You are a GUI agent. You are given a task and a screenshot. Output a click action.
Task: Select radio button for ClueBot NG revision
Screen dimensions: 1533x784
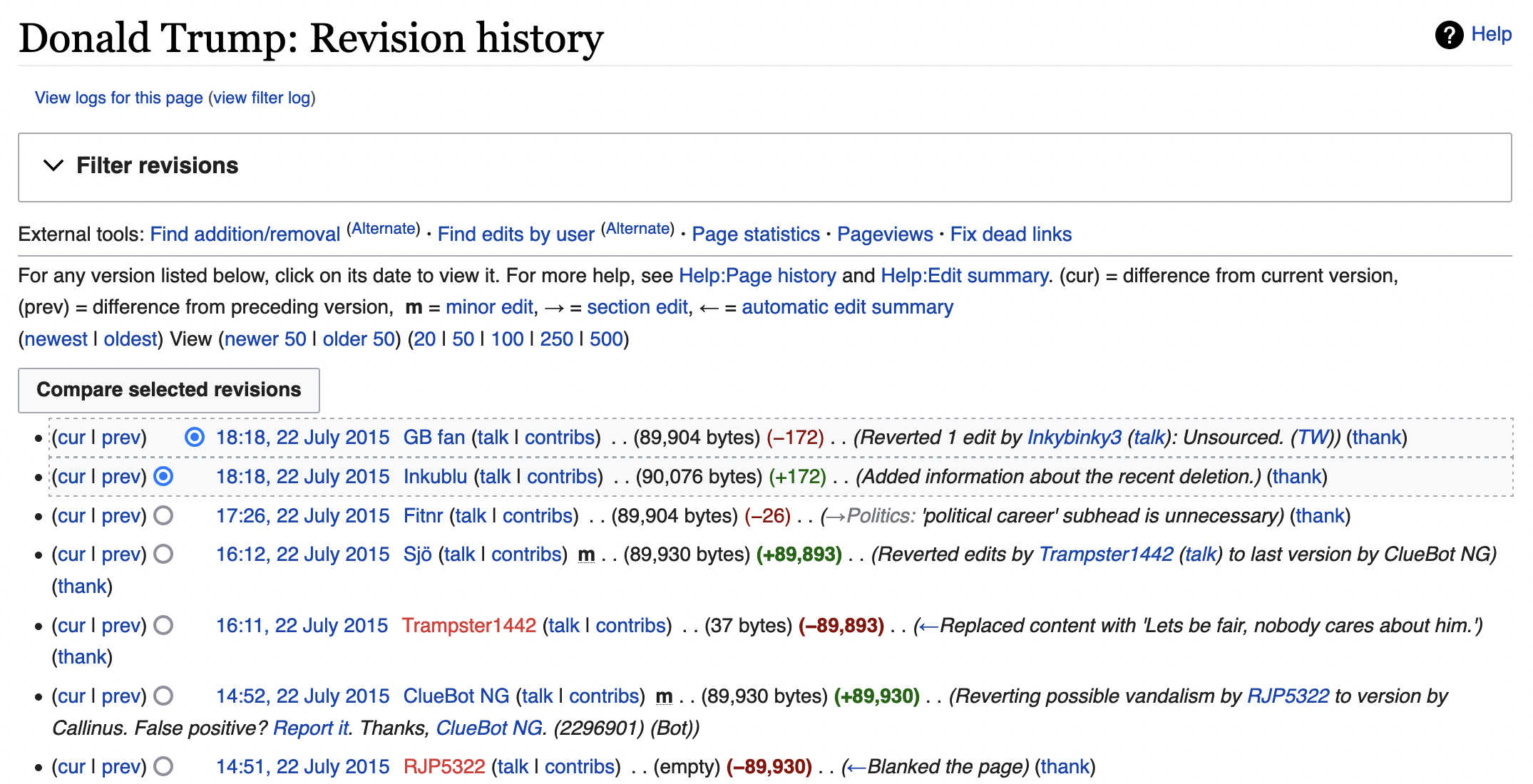(x=163, y=696)
